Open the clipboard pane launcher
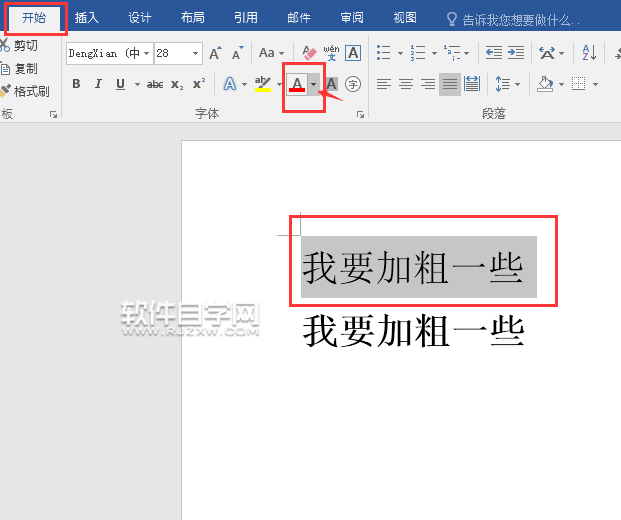 [53, 114]
